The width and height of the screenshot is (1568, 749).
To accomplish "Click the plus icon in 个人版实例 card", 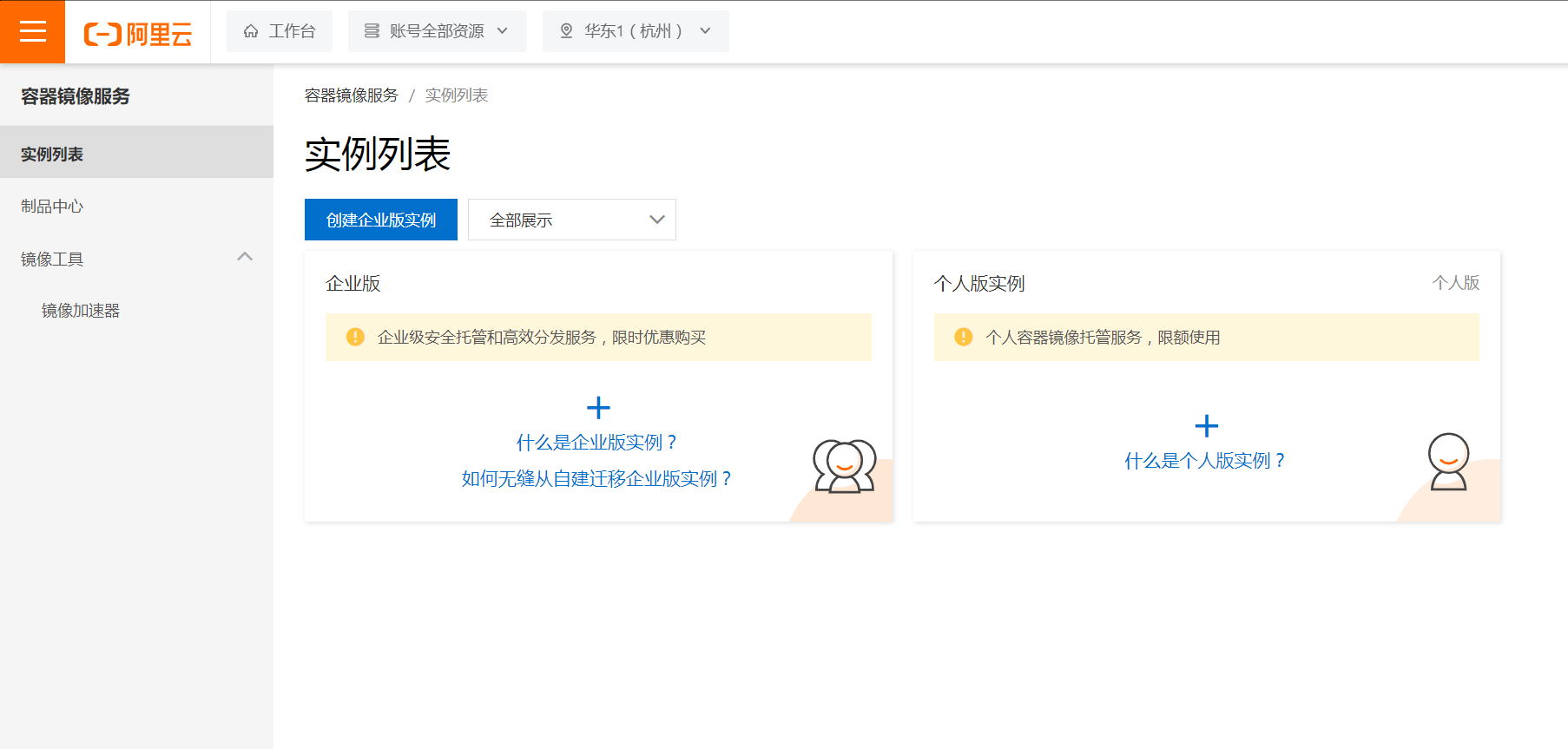I will pos(1206,425).
